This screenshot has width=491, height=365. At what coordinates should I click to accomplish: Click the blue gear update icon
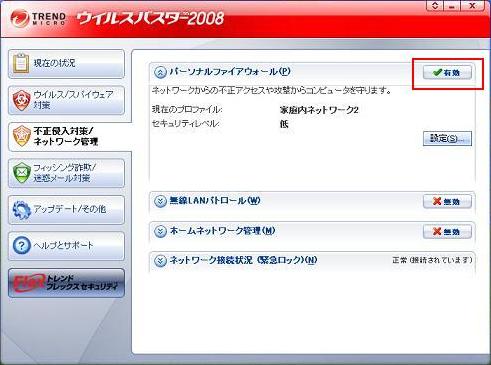pyautogui.click(x=22, y=209)
